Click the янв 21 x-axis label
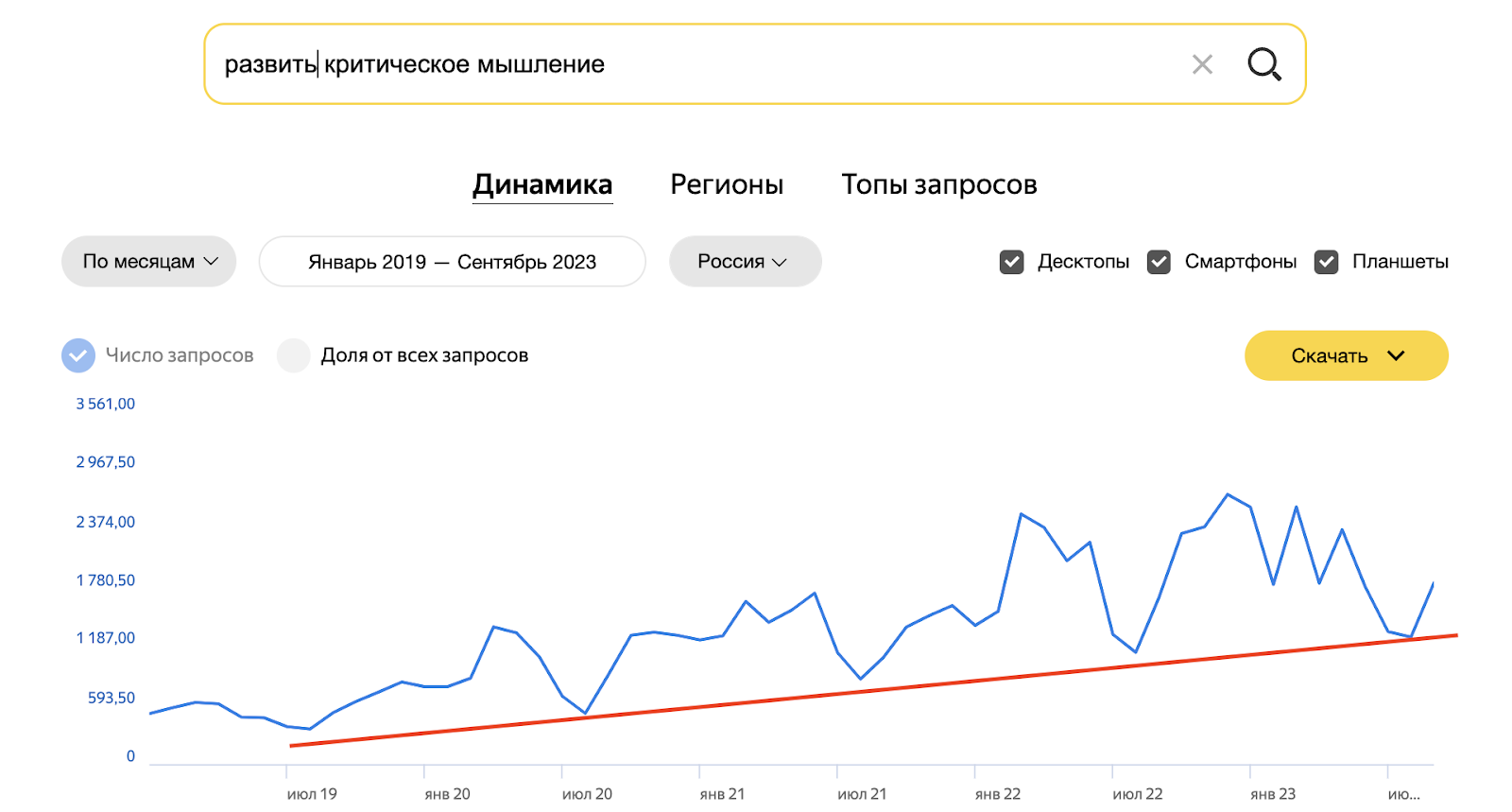The image size is (1512, 812). 722,794
